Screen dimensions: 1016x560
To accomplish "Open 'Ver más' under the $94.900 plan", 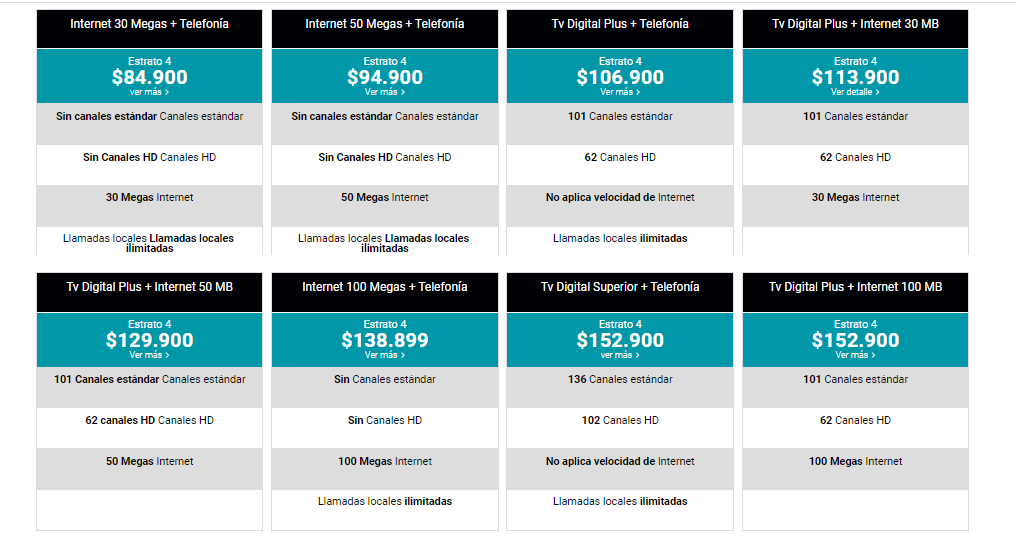I will point(384,92).
